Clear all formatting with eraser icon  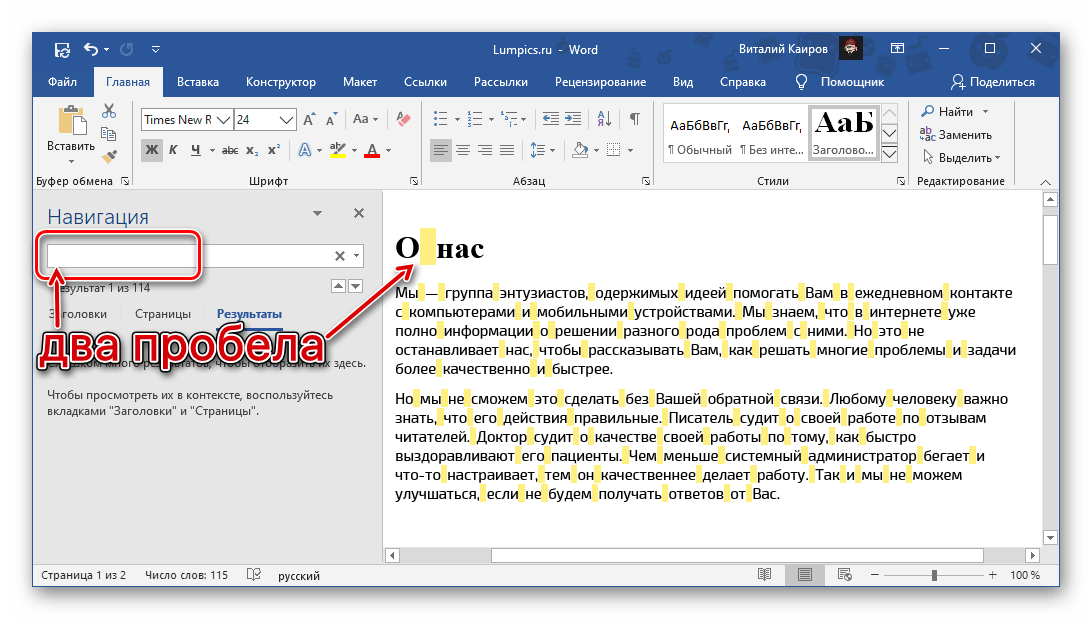click(403, 119)
